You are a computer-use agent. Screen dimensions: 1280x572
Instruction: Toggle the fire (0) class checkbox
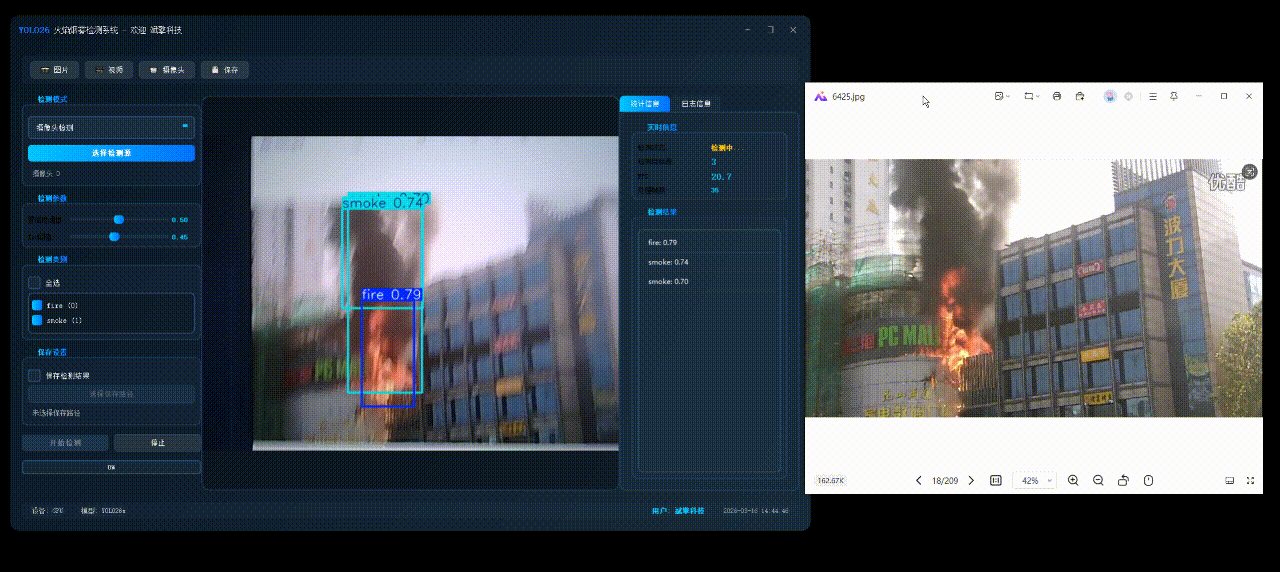[x=37, y=305]
